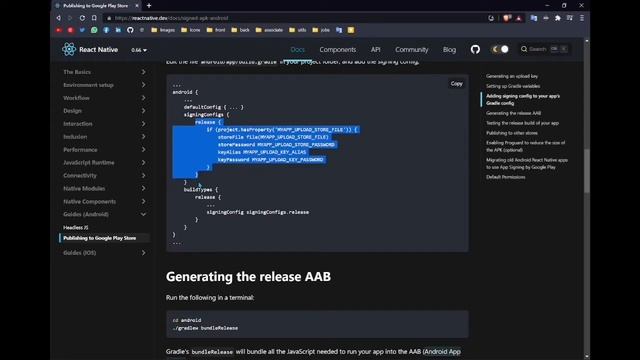Expand the Environment setup sidebar section
This screenshot has height=360, width=640.
[x=104, y=85]
